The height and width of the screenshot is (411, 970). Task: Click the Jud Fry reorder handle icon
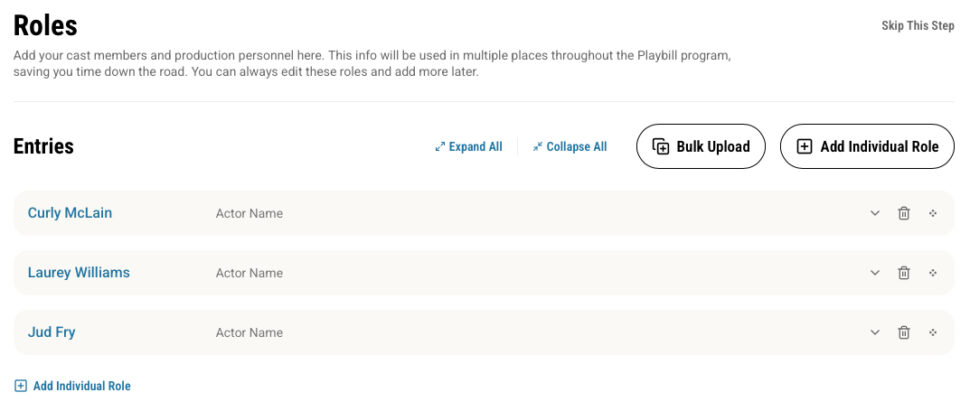(x=933, y=332)
